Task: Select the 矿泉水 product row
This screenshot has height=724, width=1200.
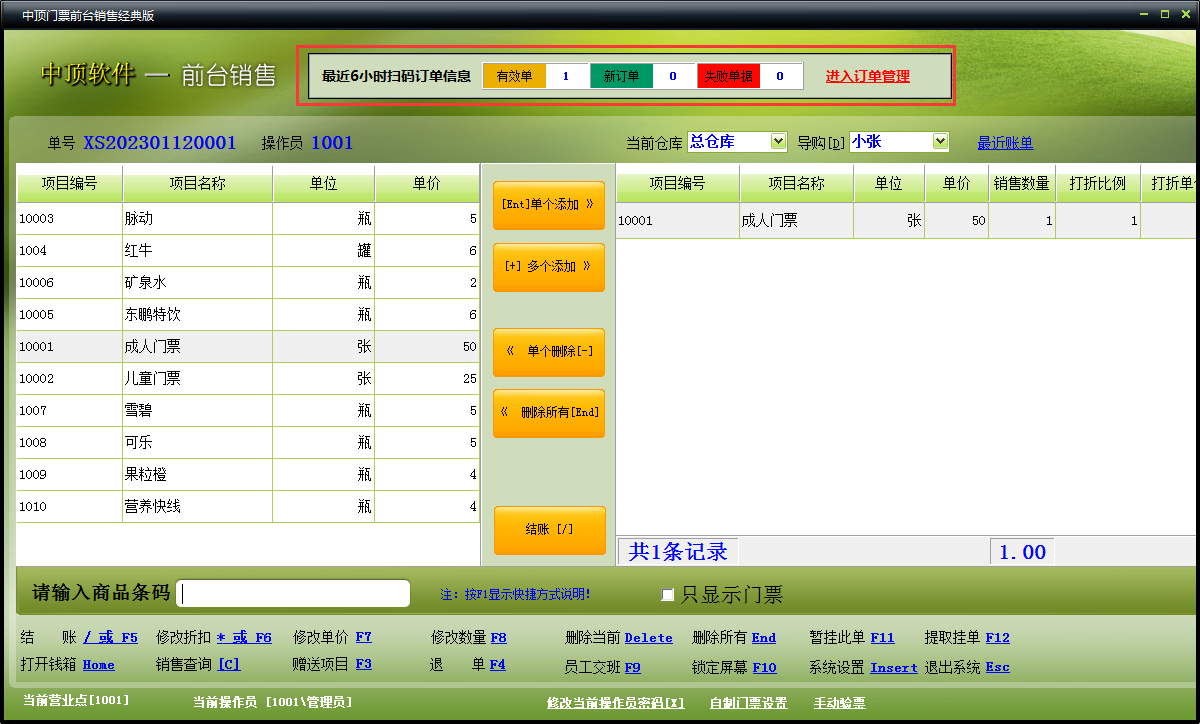Action: click(x=248, y=283)
